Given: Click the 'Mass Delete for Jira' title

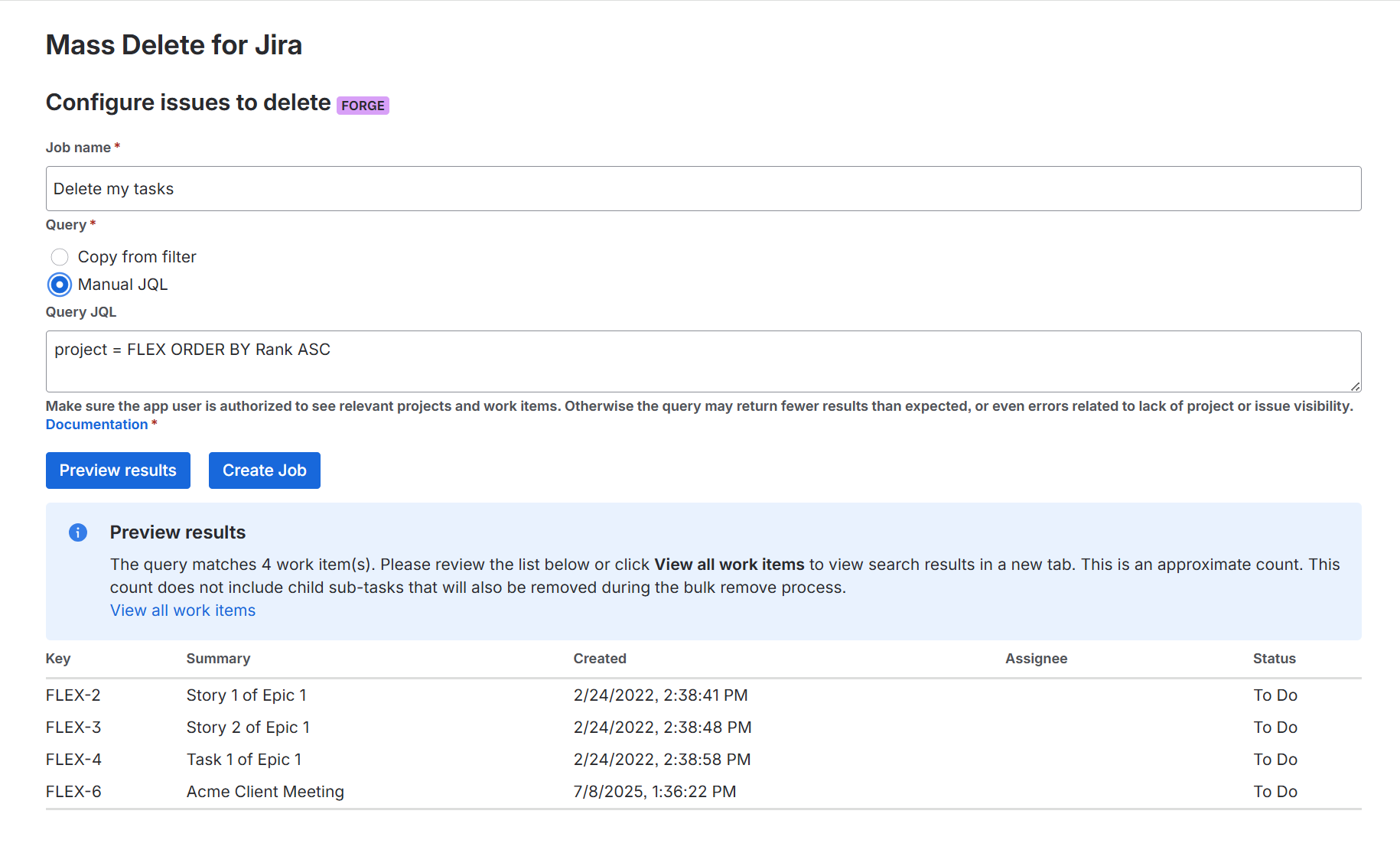Looking at the screenshot, I should pos(174,45).
